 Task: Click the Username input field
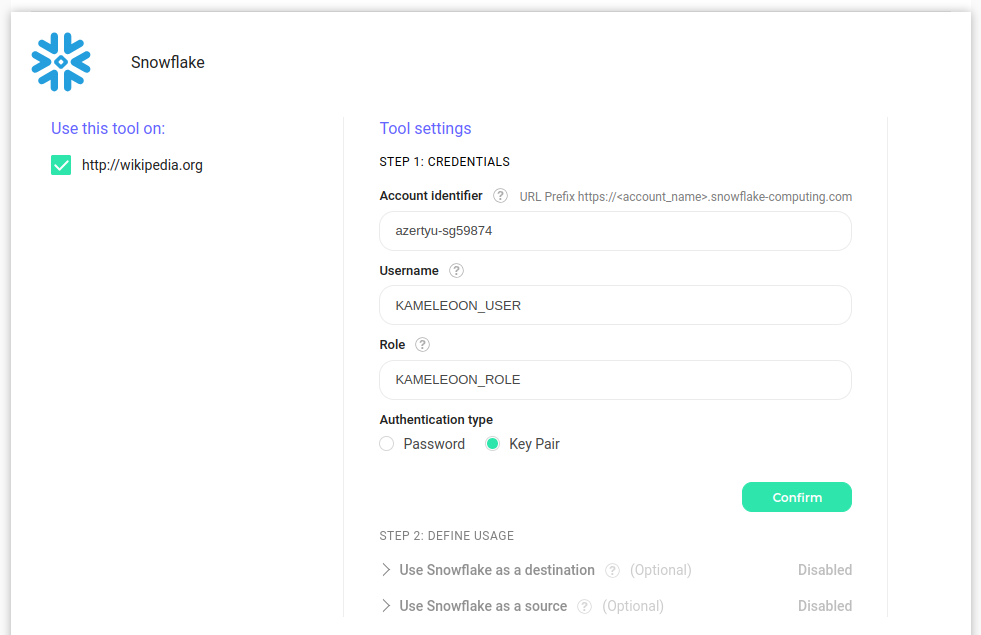pos(615,305)
